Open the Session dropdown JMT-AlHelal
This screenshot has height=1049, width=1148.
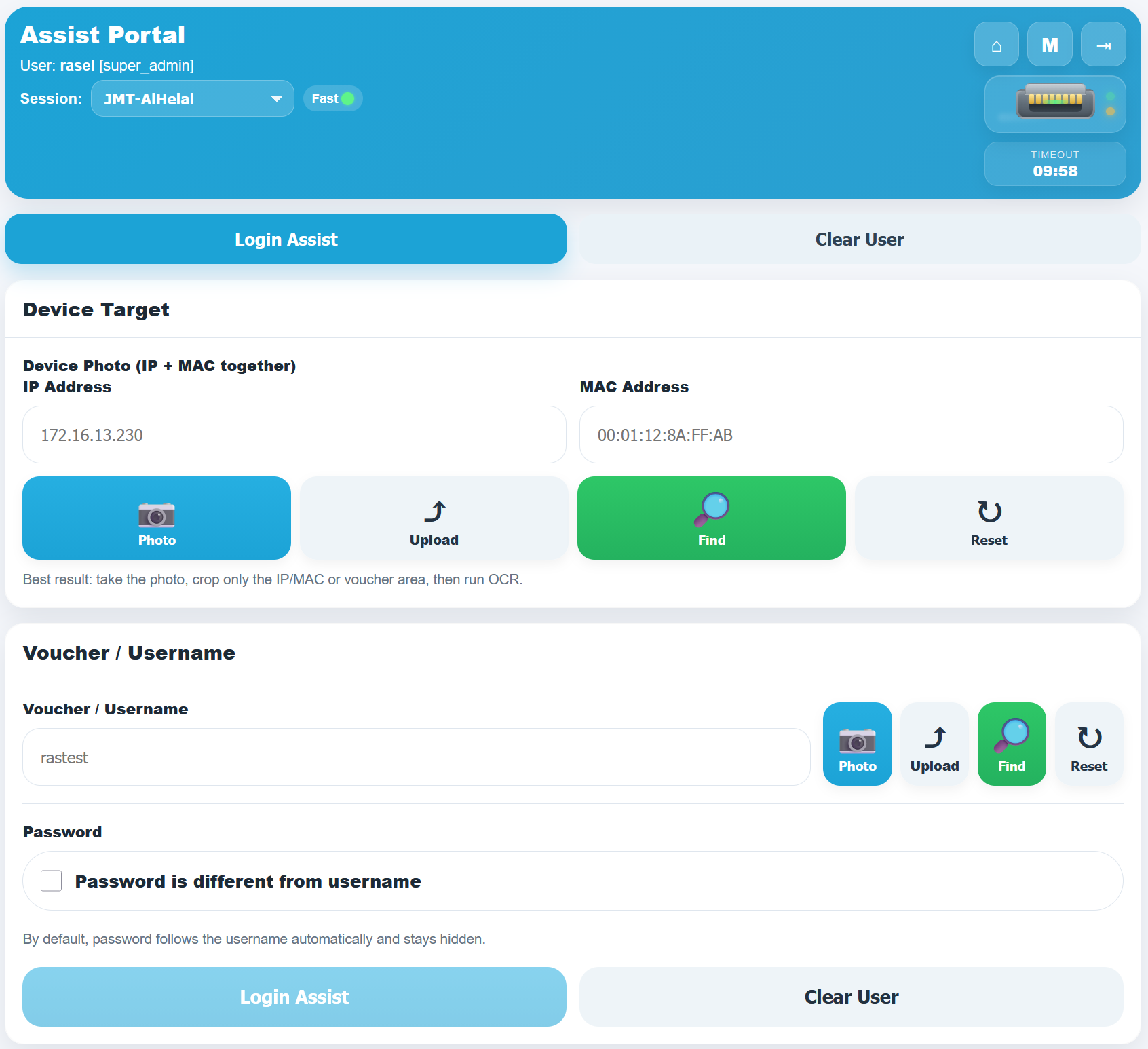click(x=193, y=98)
